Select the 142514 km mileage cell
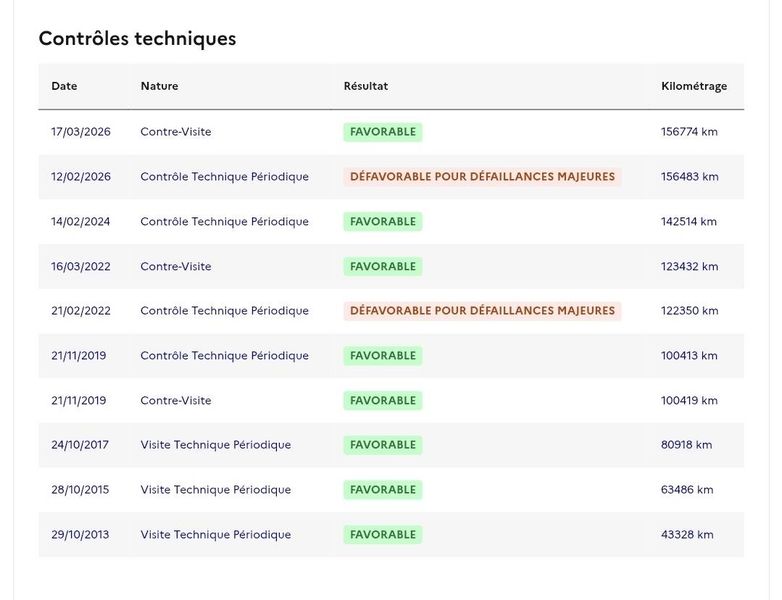 coord(689,221)
